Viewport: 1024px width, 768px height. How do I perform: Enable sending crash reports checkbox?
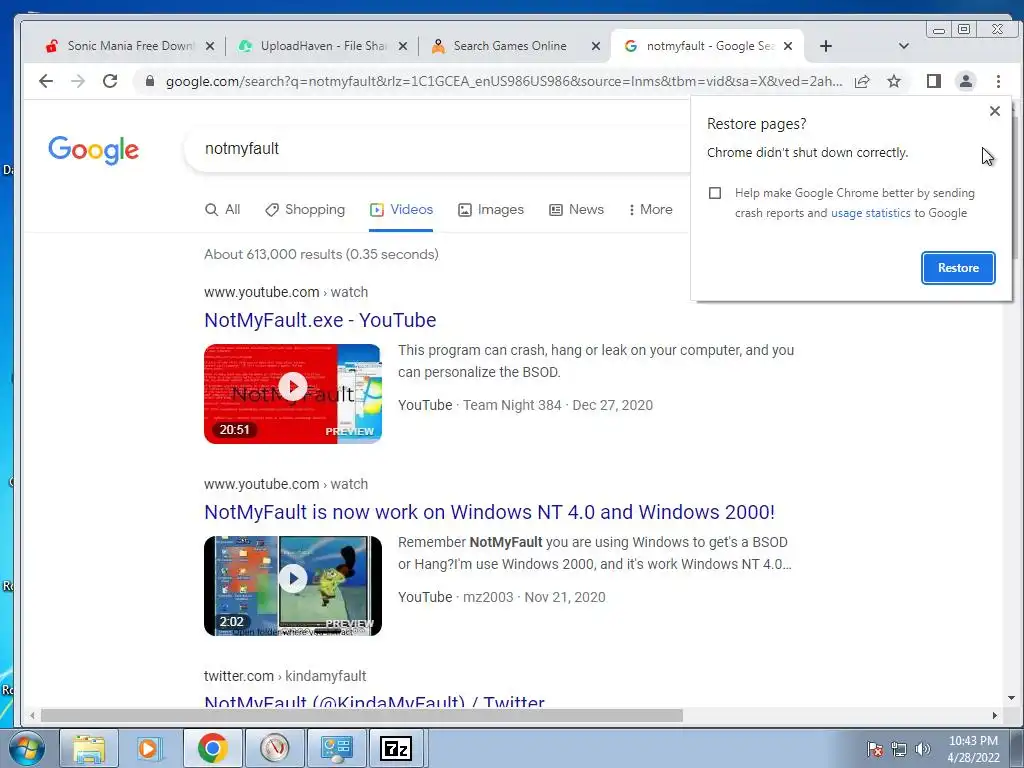pyautogui.click(x=715, y=193)
